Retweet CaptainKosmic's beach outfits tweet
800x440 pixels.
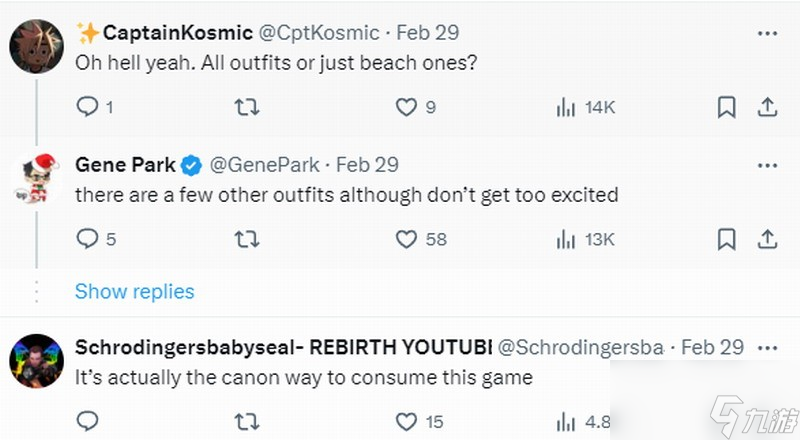point(246,107)
